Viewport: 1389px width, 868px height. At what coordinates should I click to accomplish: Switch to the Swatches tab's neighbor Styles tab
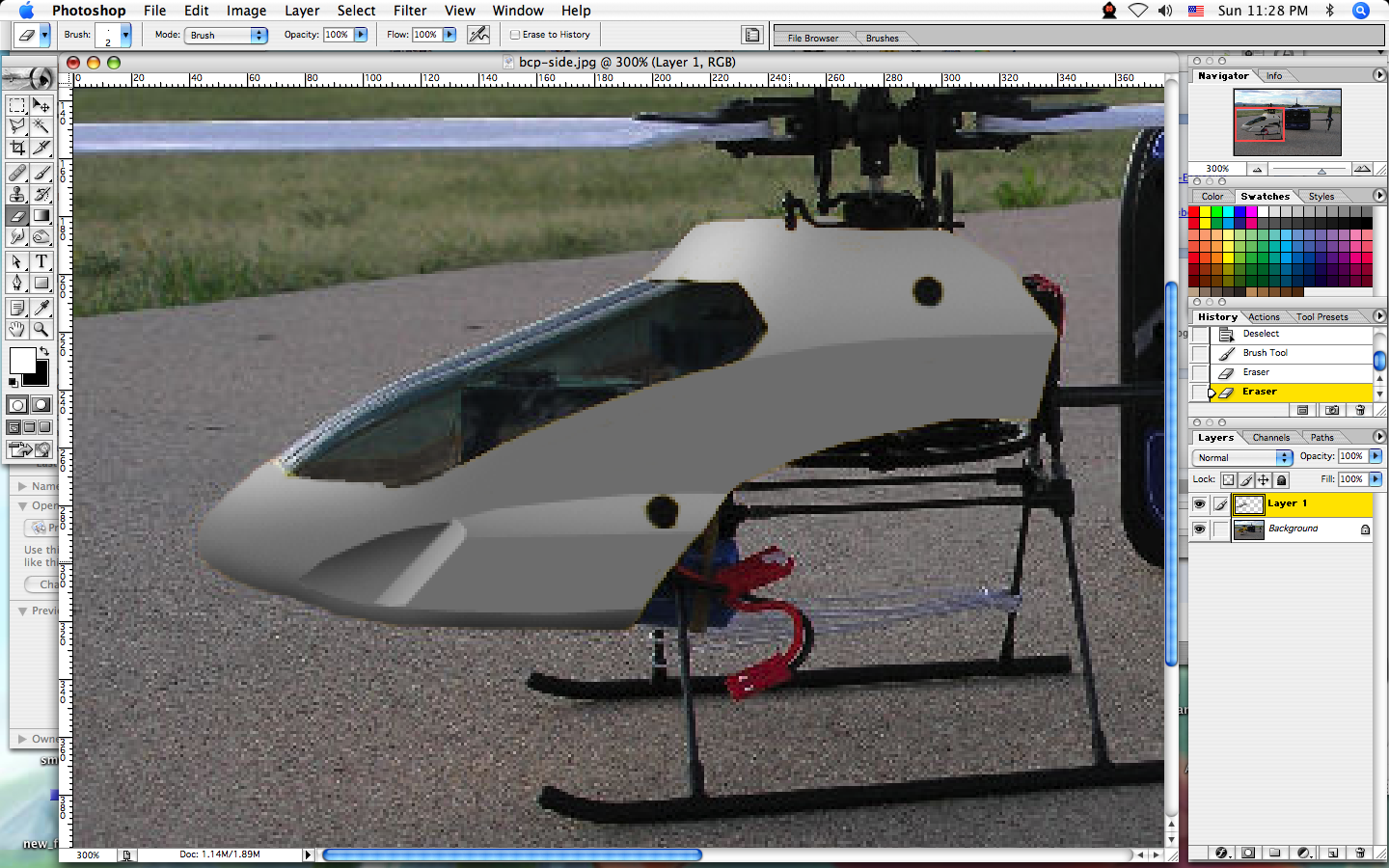[x=1321, y=197]
